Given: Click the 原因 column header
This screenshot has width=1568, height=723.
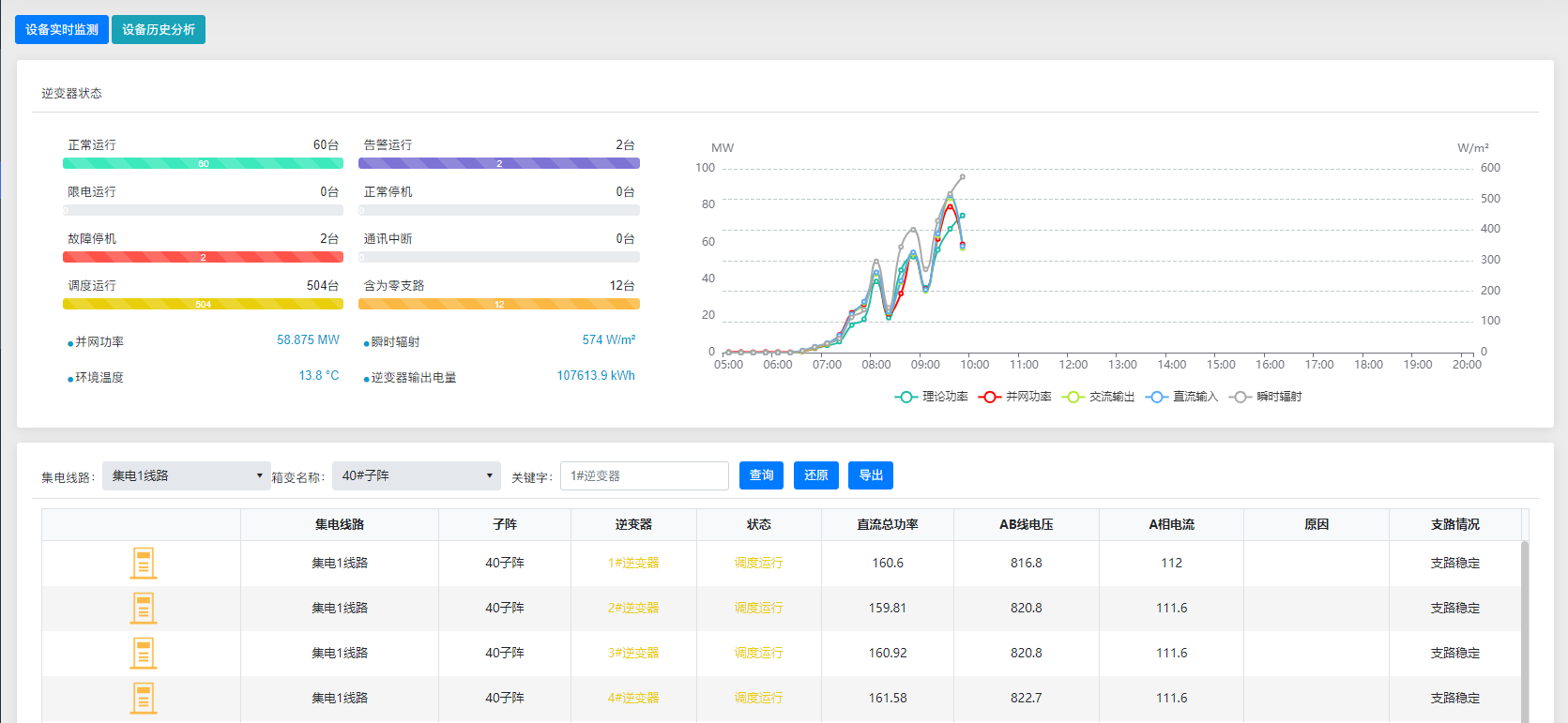Looking at the screenshot, I should [x=1317, y=524].
